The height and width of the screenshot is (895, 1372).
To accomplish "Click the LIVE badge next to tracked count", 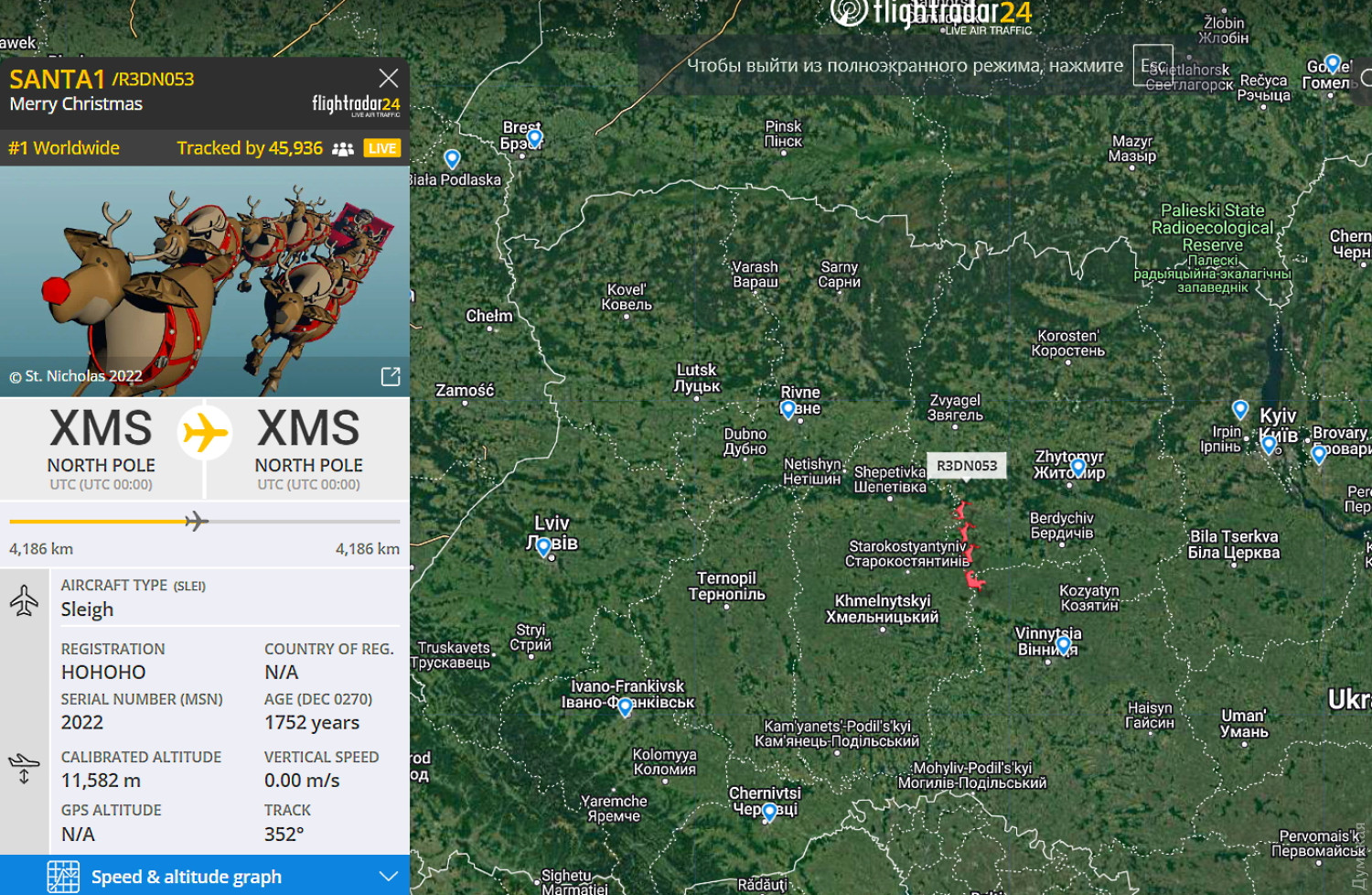I will click(x=382, y=148).
